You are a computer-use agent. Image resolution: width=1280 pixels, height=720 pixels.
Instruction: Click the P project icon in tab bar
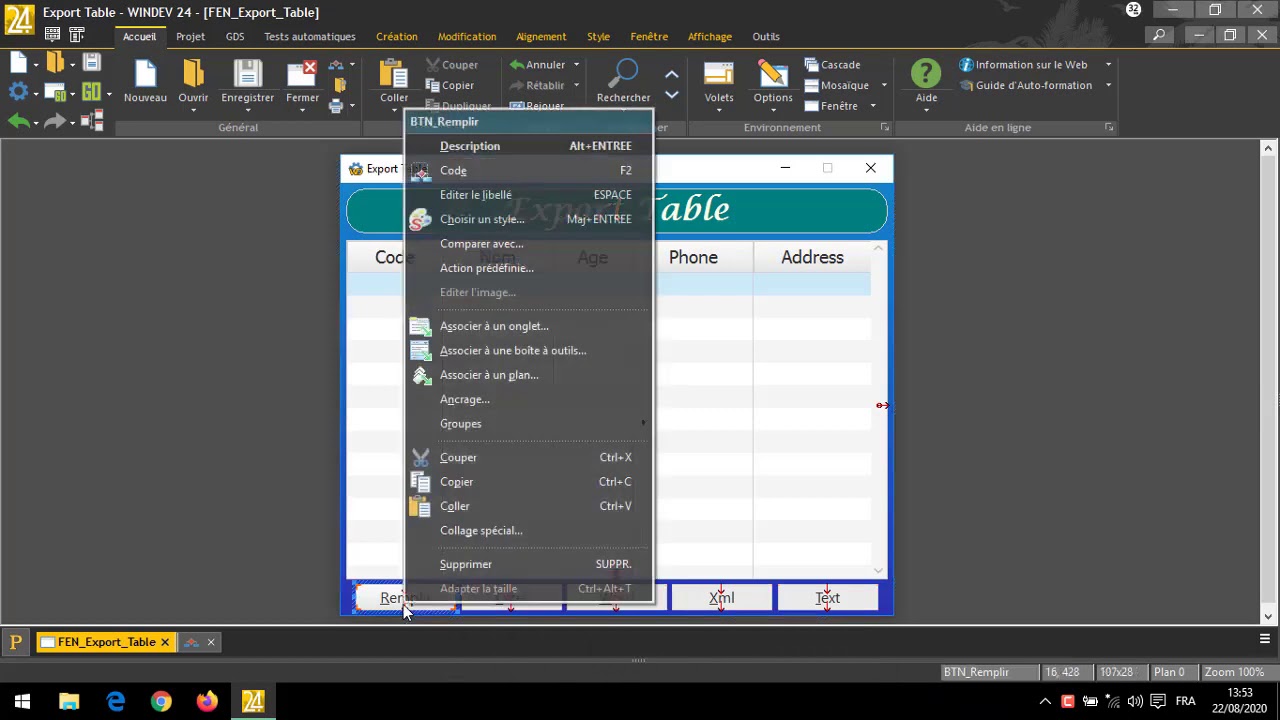[x=15, y=642]
